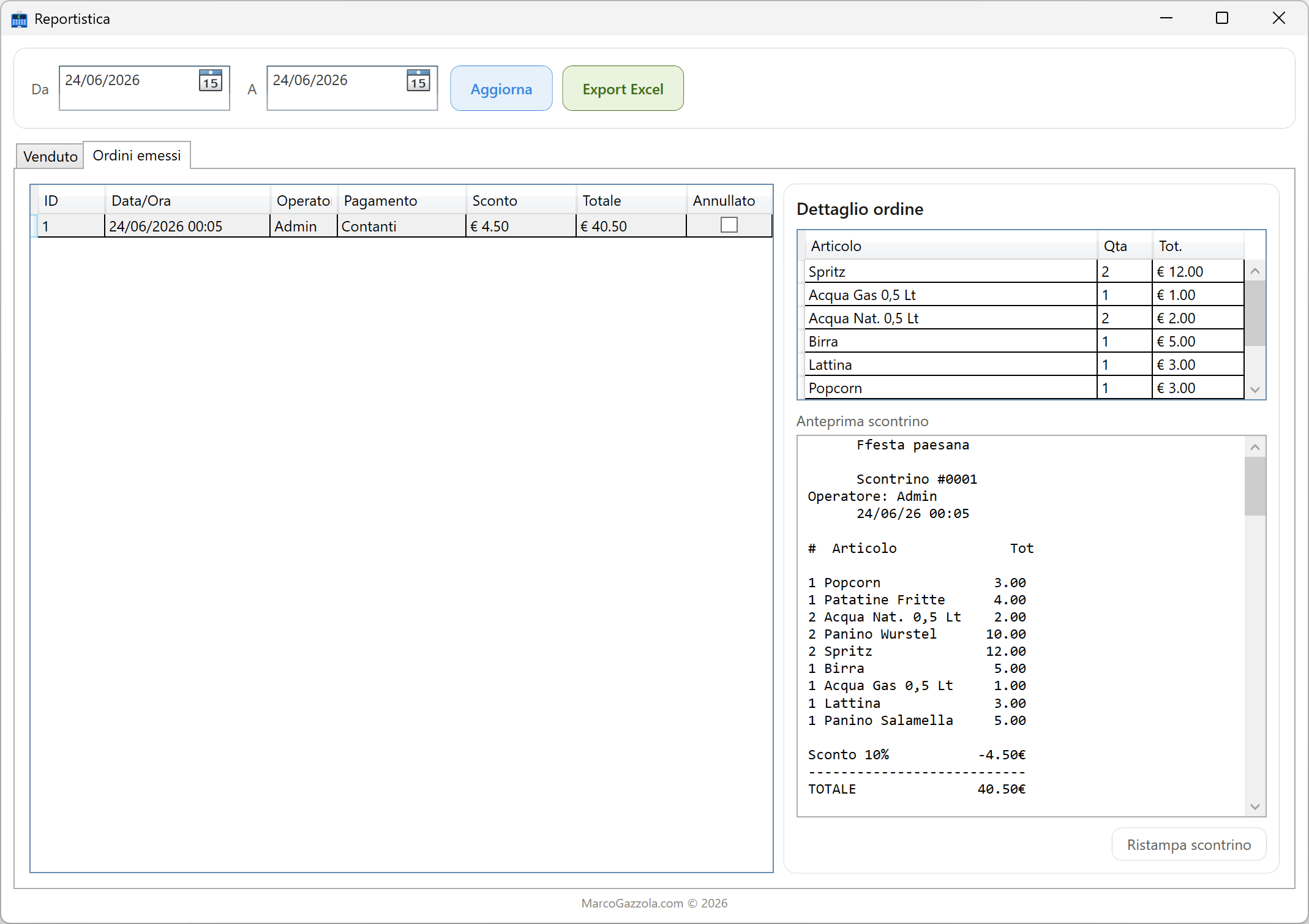Click the Patatine Fritte line in the receipt
The width and height of the screenshot is (1309, 924).
pyautogui.click(x=917, y=599)
